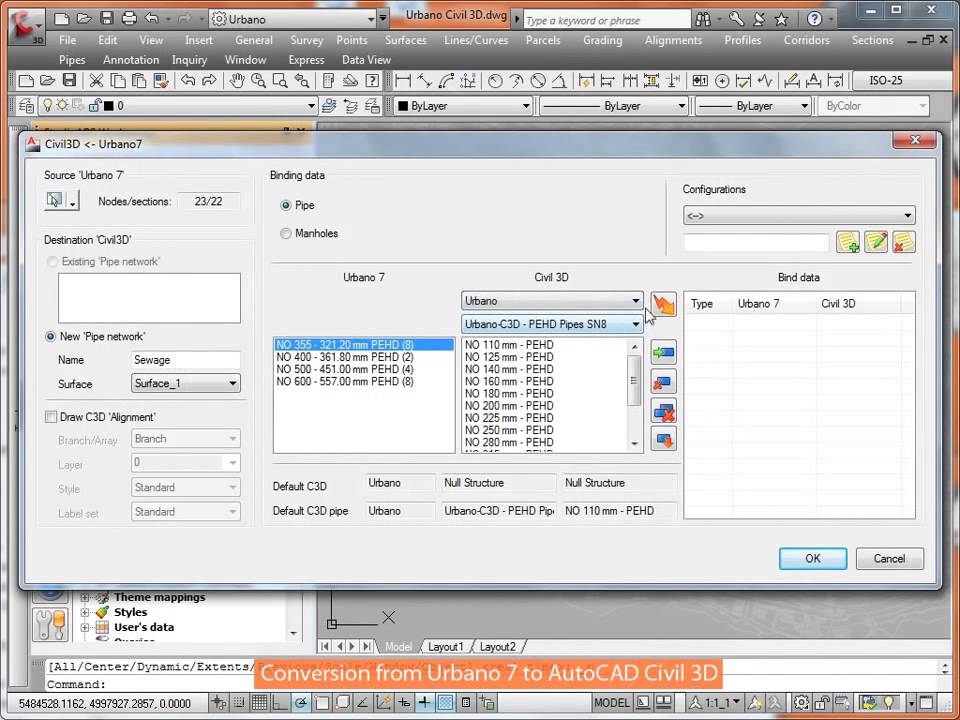
Task: Click the Open folder icon in main toolbar
Action: pos(47,80)
